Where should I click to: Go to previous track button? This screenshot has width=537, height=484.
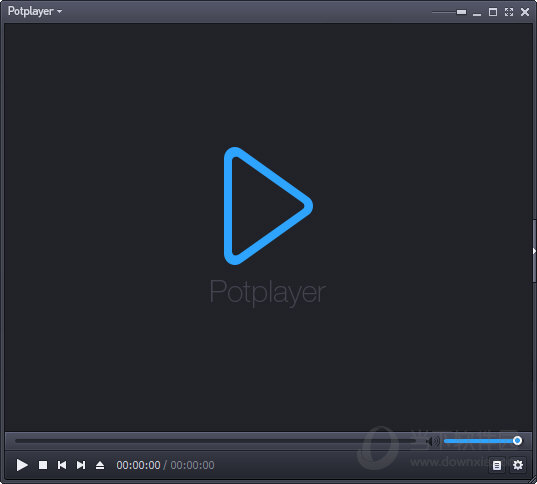(62, 465)
